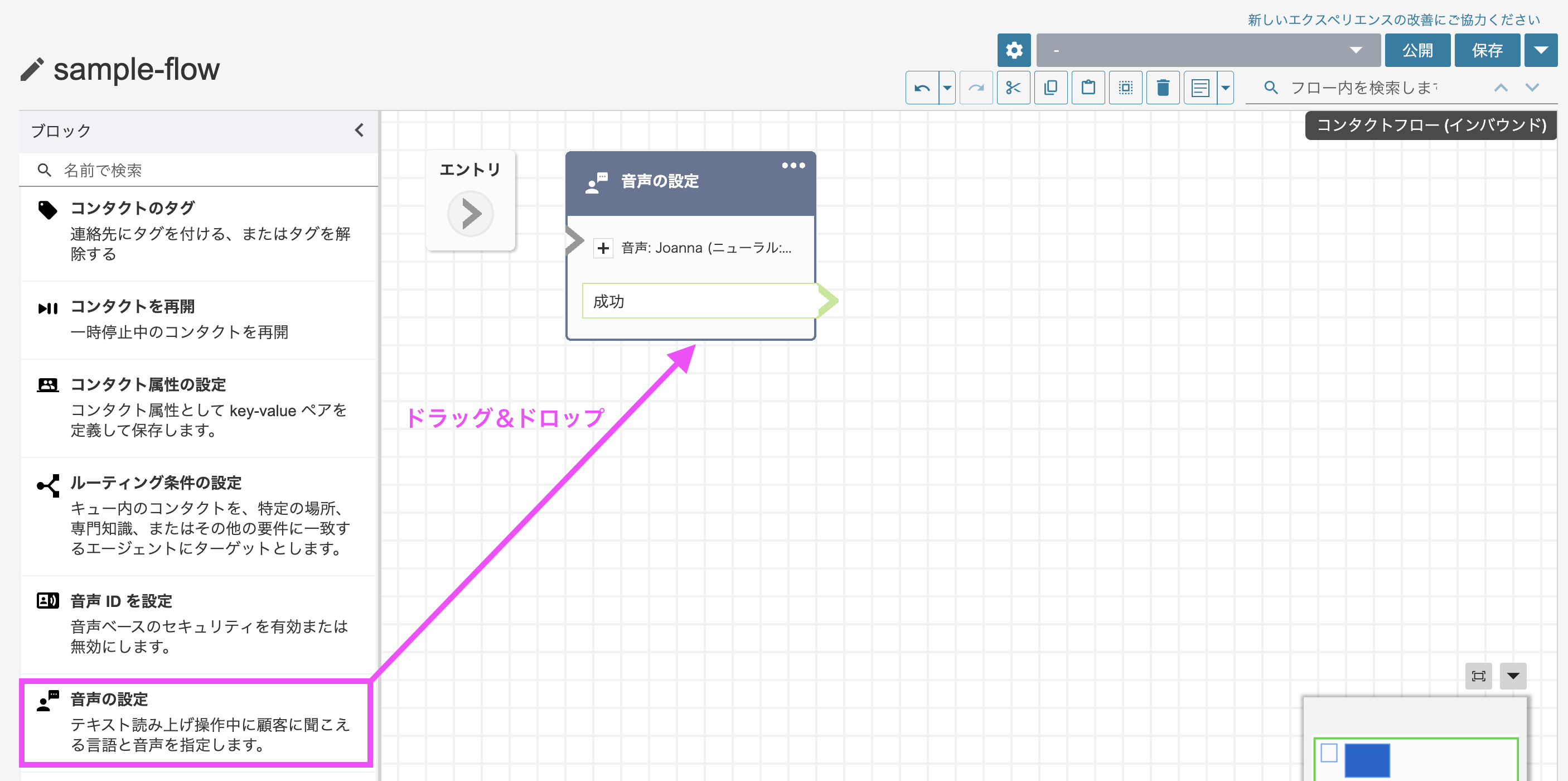This screenshot has width=1568, height=781.
Task: Paste blocks with the clipboard icon
Action: pyautogui.click(x=1088, y=88)
